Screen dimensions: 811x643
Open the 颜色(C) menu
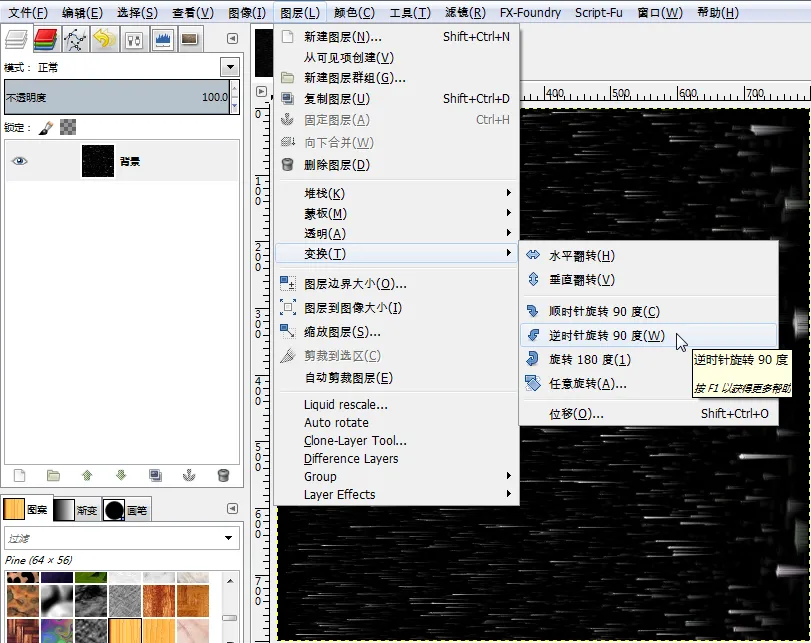click(x=354, y=12)
